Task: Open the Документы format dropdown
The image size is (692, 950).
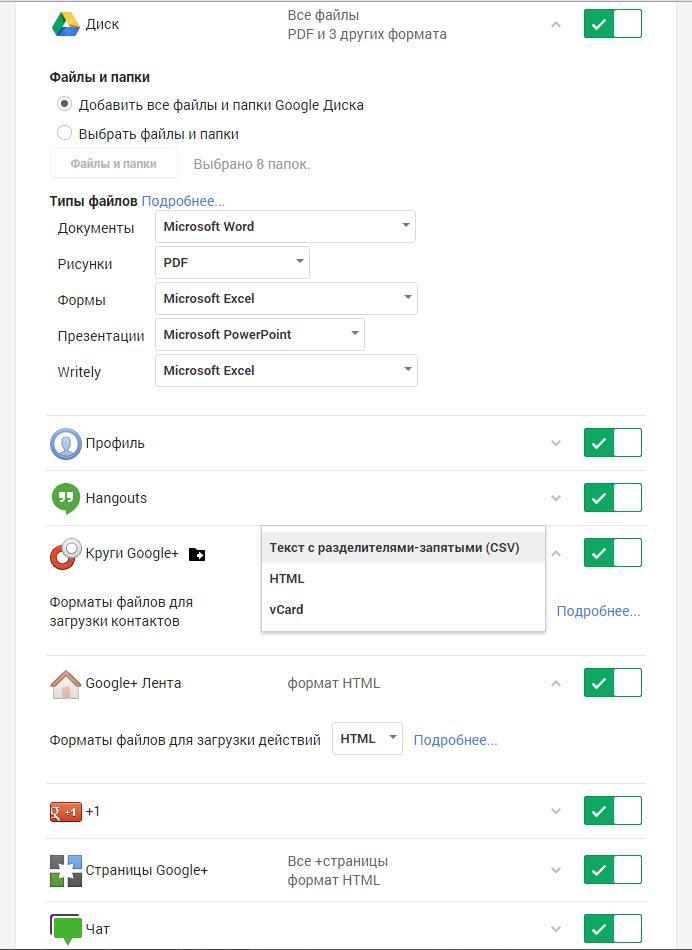Action: click(285, 227)
